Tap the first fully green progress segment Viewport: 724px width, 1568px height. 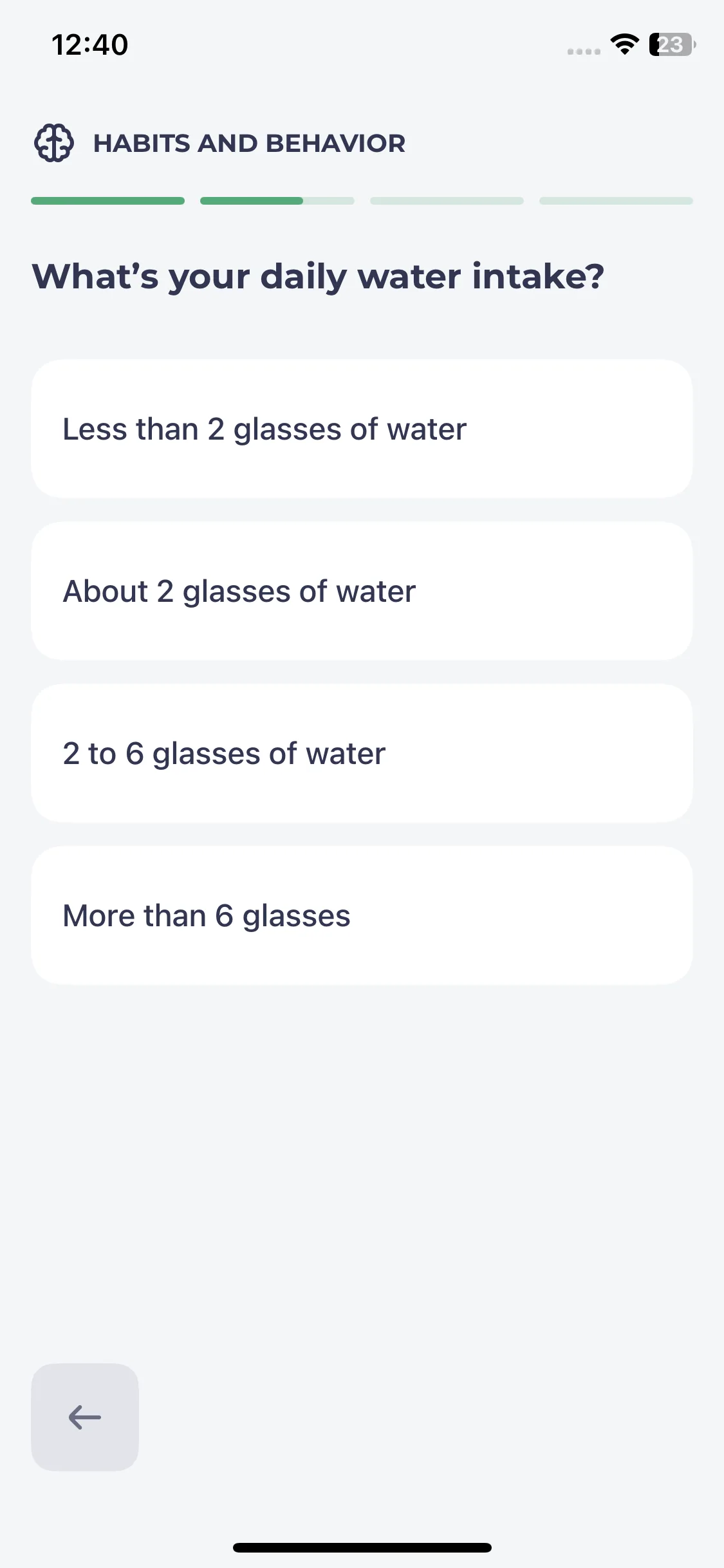point(108,201)
